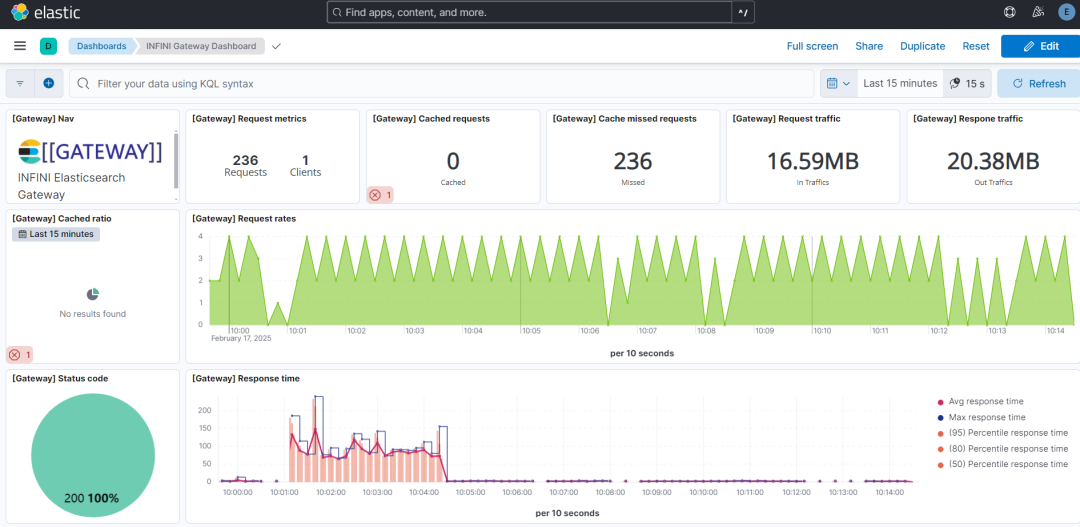Click the add filter plus icon
Image resolution: width=1080 pixels, height=527 pixels.
click(48, 84)
